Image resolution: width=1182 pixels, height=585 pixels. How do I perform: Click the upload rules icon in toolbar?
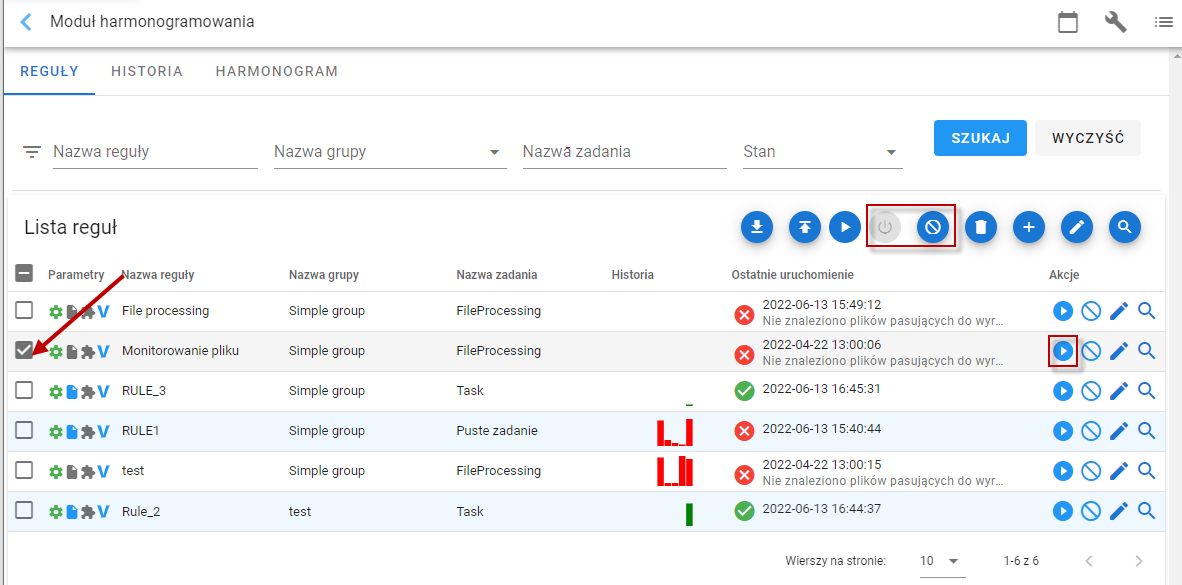click(x=805, y=227)
